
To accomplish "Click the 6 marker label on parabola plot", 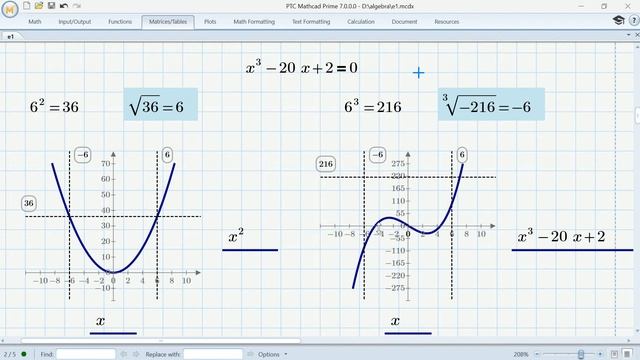I will pyautogui.click(x=167, y=155).
